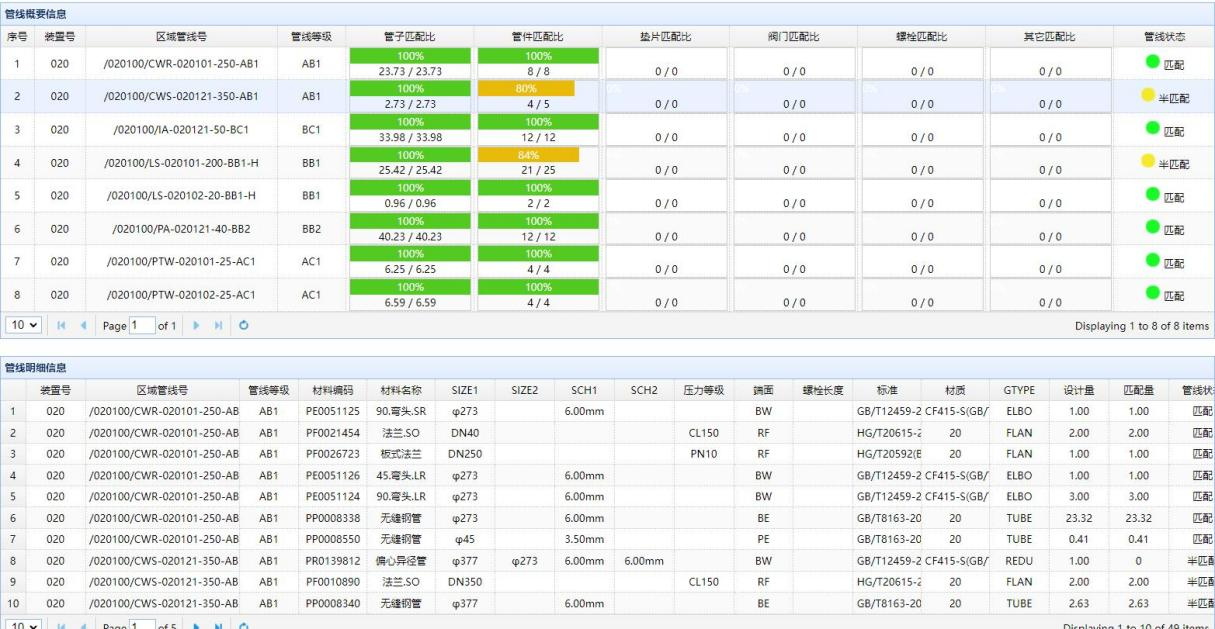The image size is (1215, 629).
Task: Click the 84% fitting match progress bar
Action: [528, 155]
